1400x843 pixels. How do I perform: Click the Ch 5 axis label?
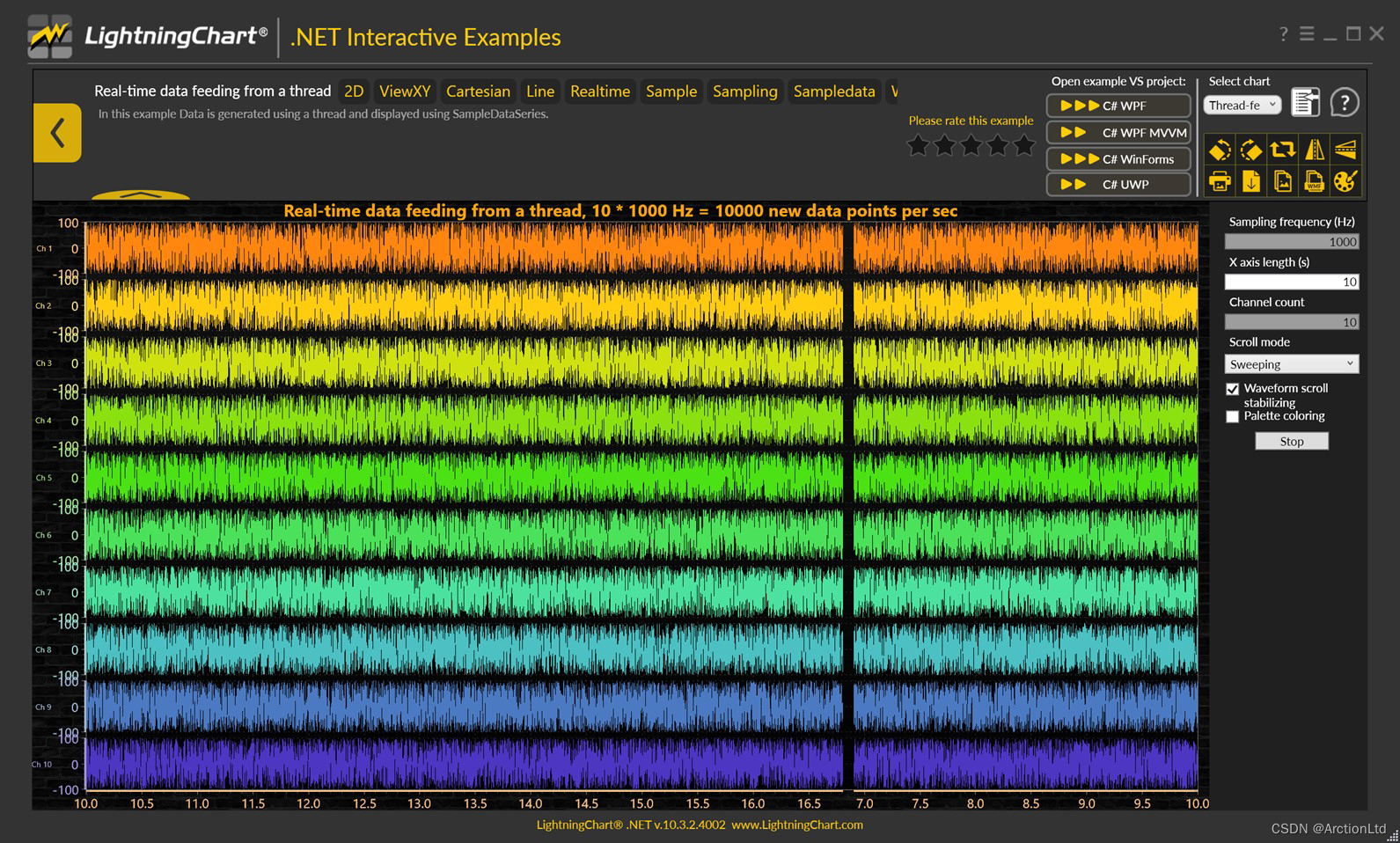44,478
